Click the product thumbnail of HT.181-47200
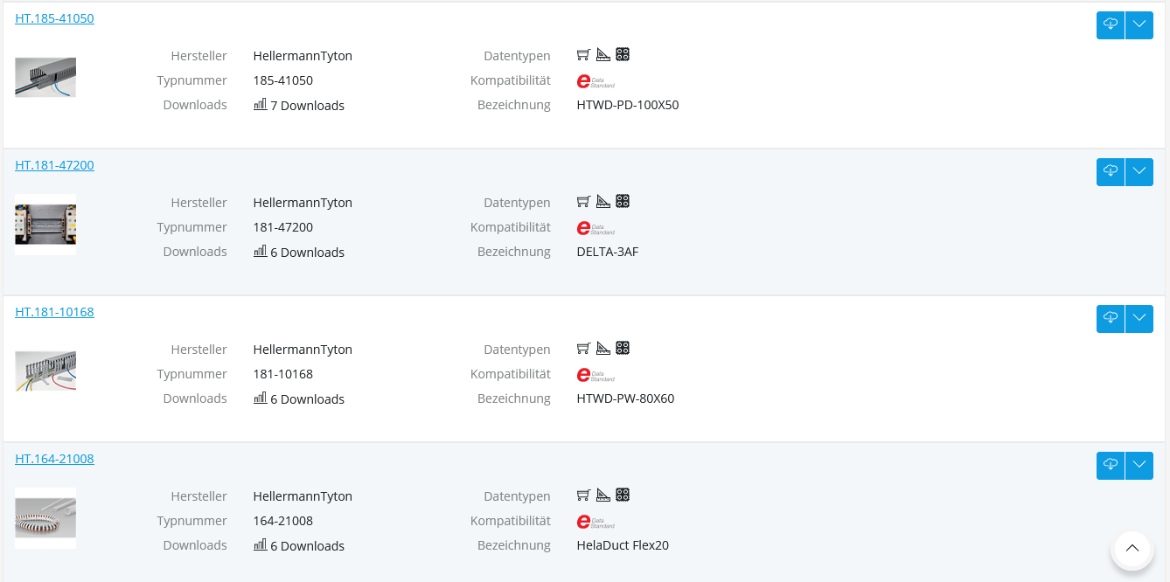 (x=46, y=225)
